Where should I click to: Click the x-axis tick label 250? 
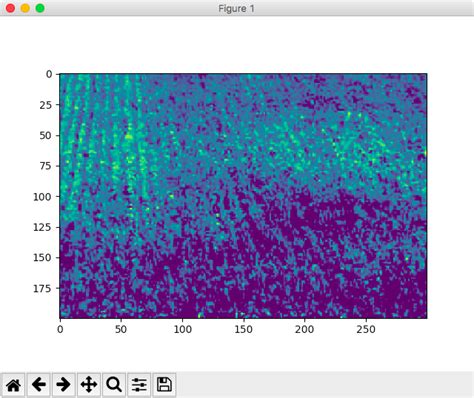[x=366, y=329]
